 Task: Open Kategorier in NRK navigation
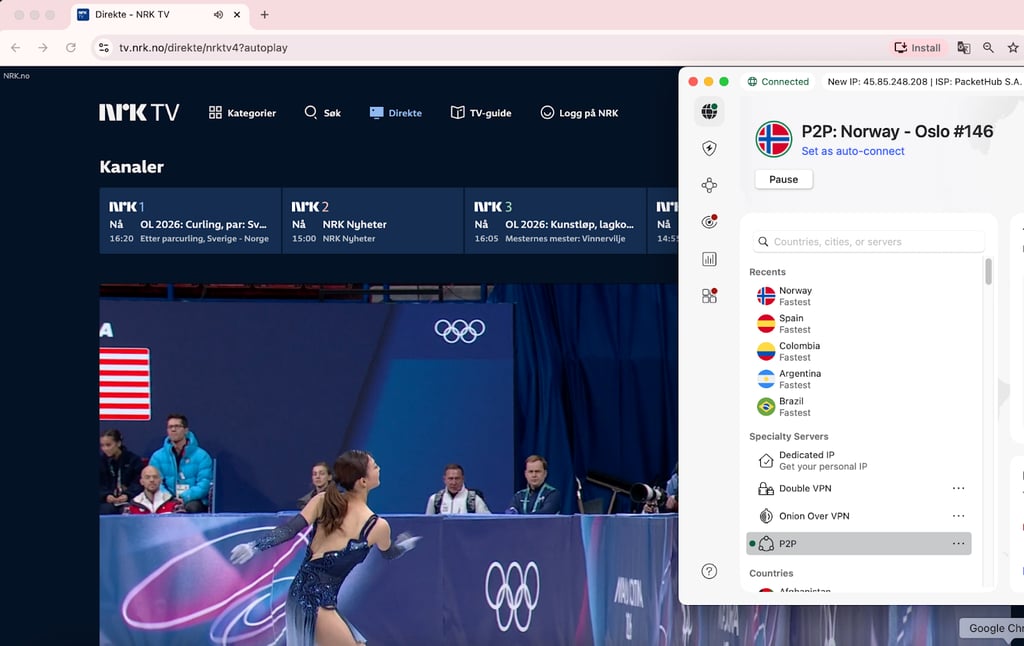[242, 112]
